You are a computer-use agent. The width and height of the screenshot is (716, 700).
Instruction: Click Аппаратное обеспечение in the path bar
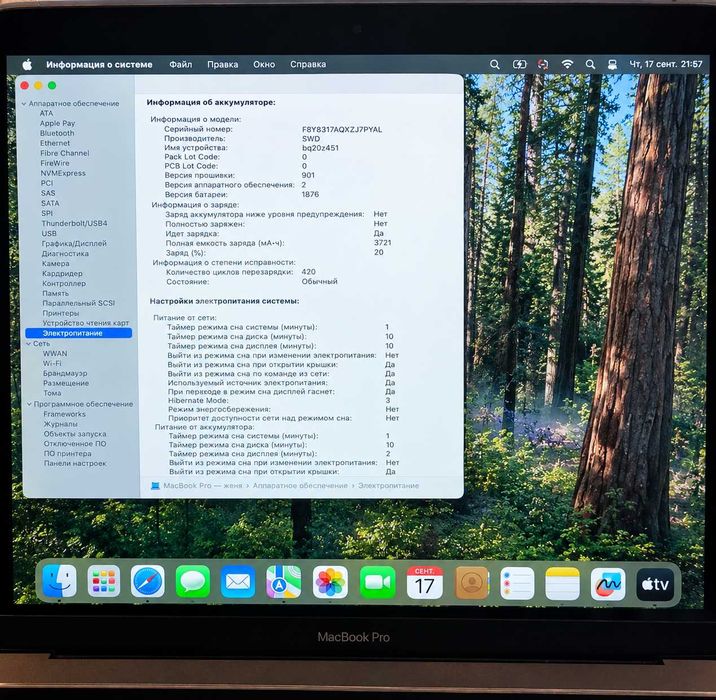coord(300,485)
